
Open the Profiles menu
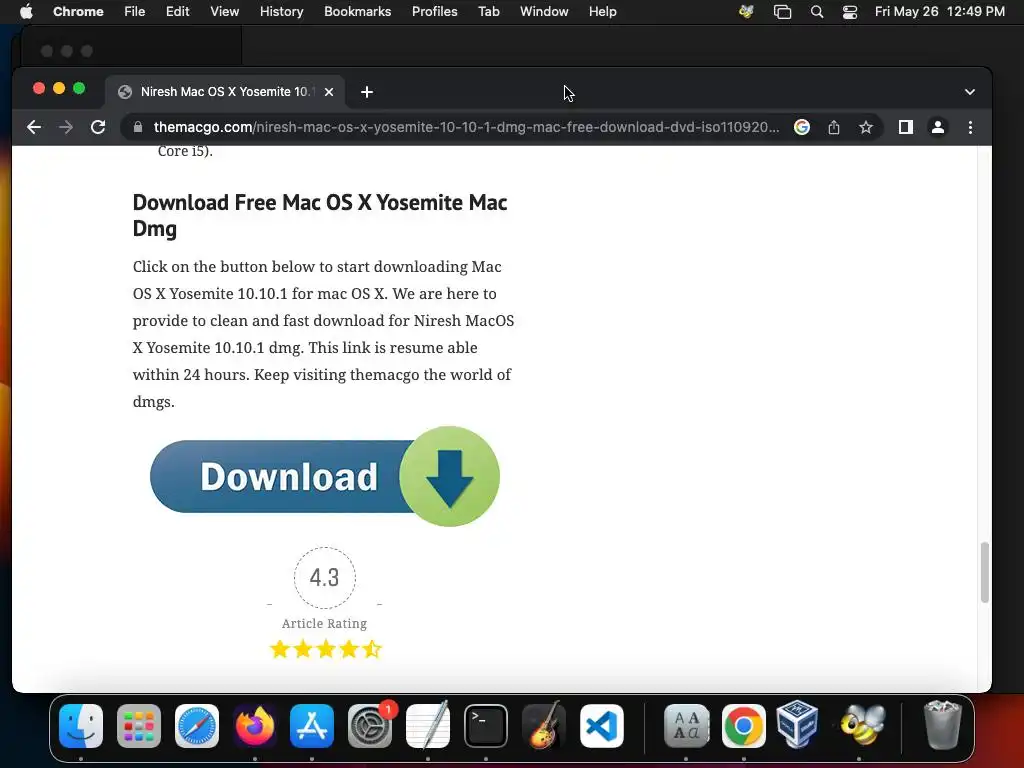tap(434, 12)
